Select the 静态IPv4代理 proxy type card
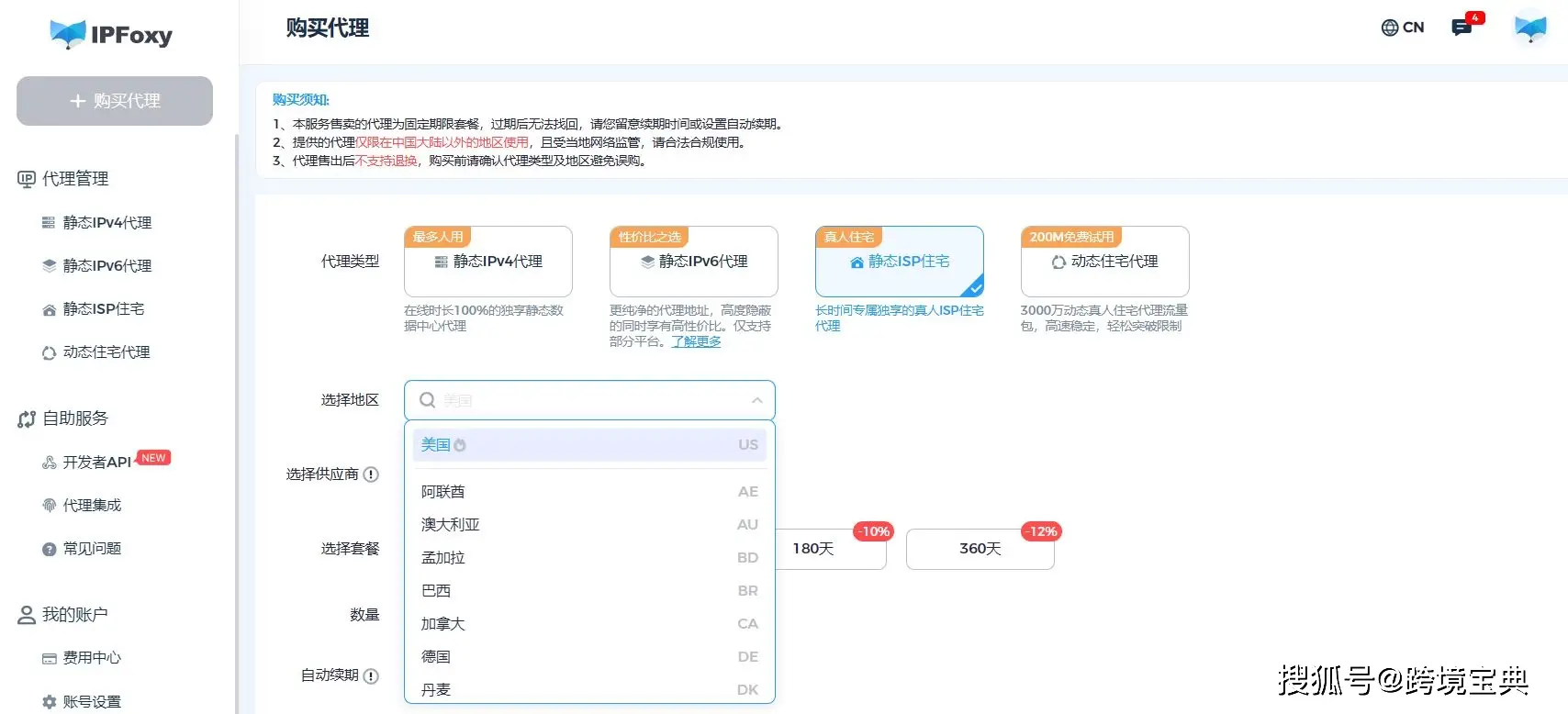This screenshot has width=1568, height=714. click(488, 262)
